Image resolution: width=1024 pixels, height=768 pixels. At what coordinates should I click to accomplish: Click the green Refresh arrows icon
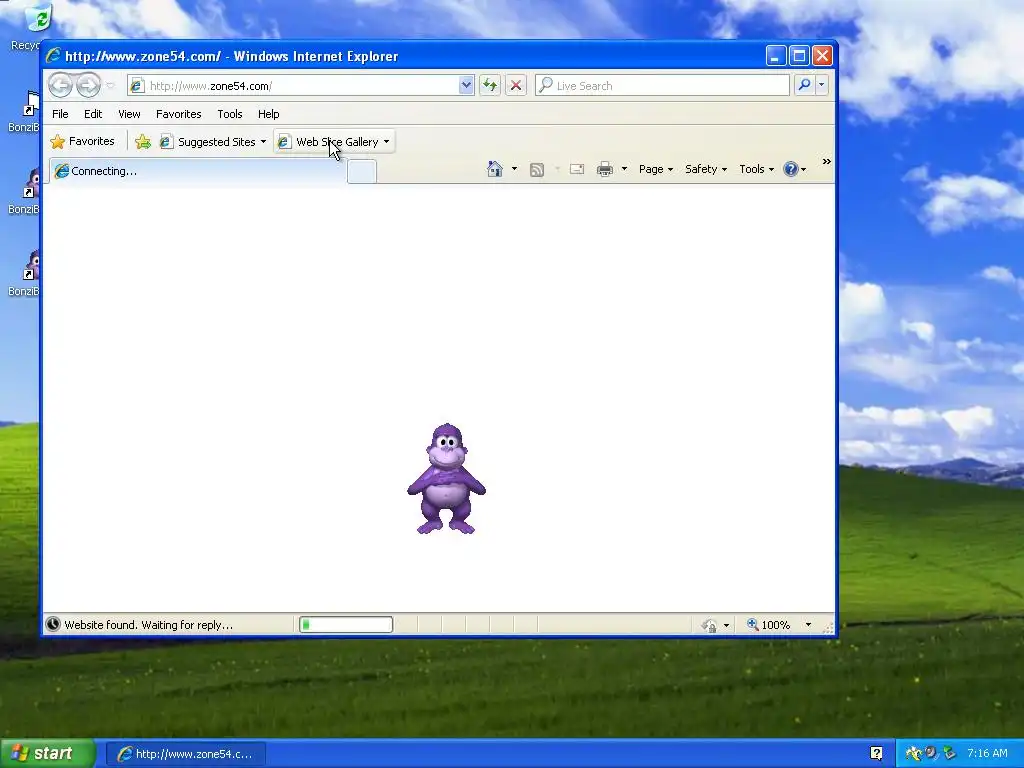tap(490, 86)
